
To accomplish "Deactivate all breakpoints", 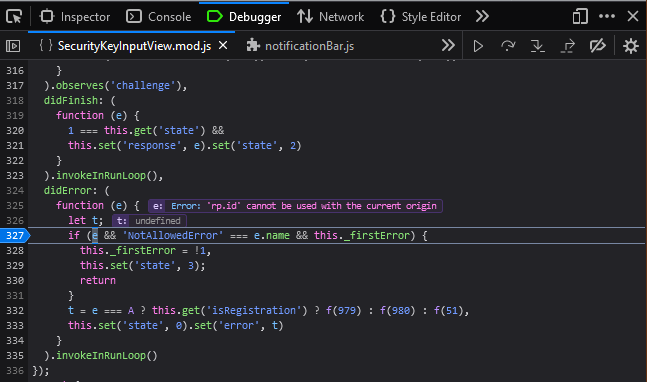I will tap(597, 46).
